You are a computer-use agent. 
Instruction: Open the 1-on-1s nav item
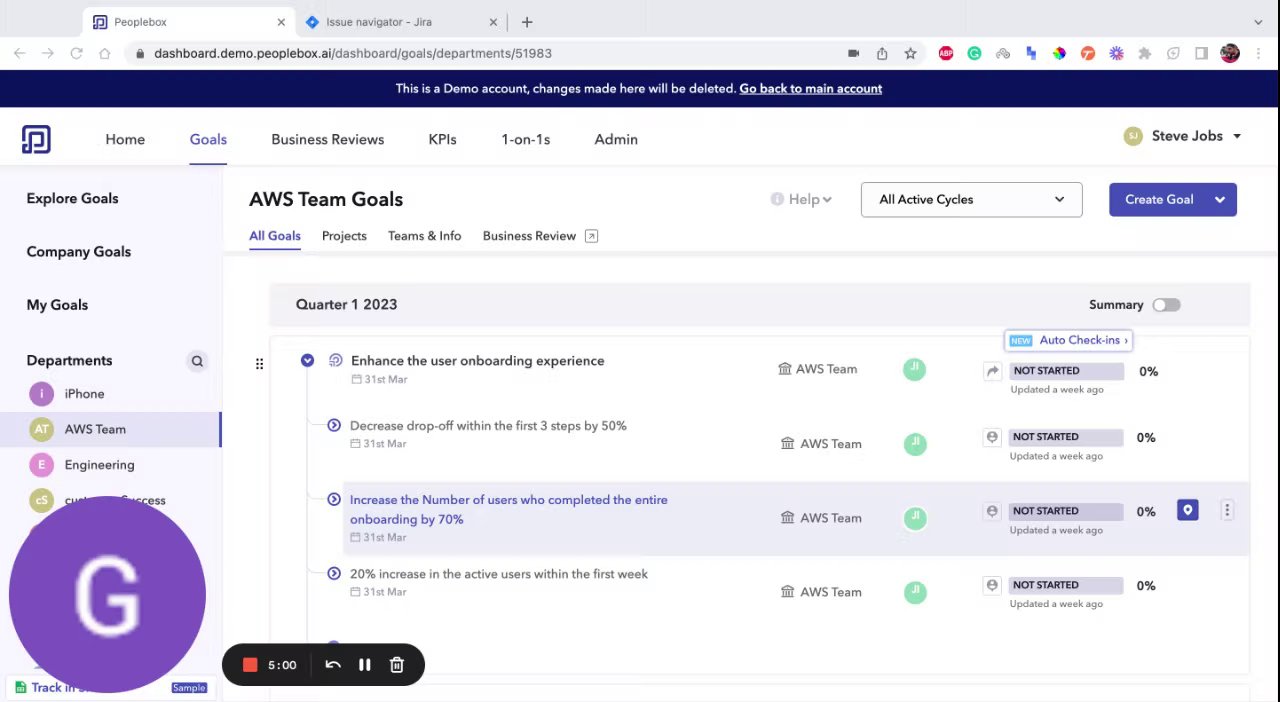[x=525, y=139]
